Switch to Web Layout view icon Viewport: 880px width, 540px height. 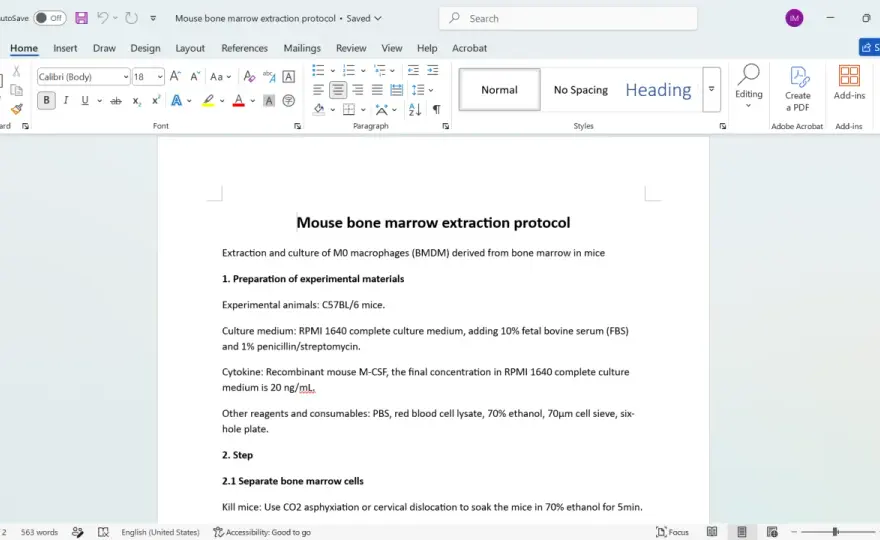[x=772, y=532]
